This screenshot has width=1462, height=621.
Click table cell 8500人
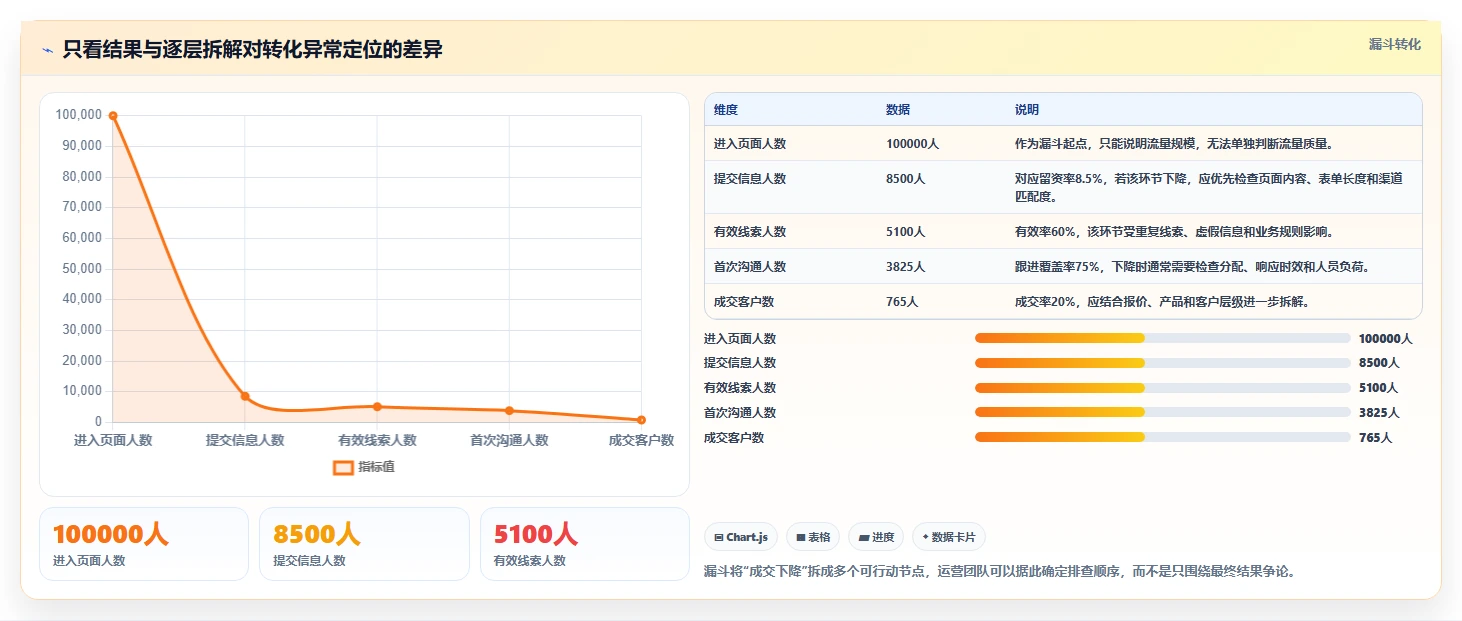[906, 179]
